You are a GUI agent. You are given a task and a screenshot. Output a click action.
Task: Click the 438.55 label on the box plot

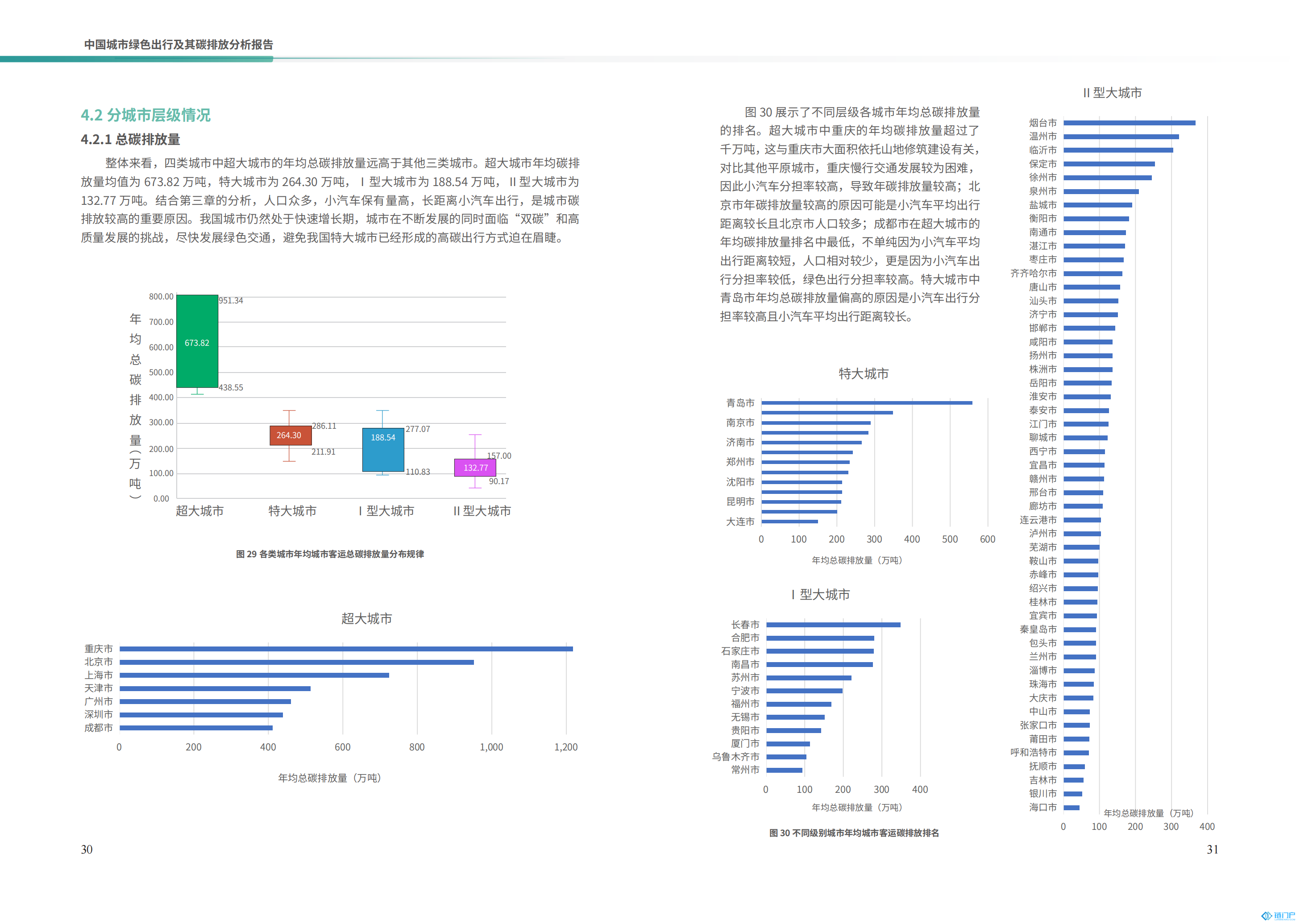(231, 387)
